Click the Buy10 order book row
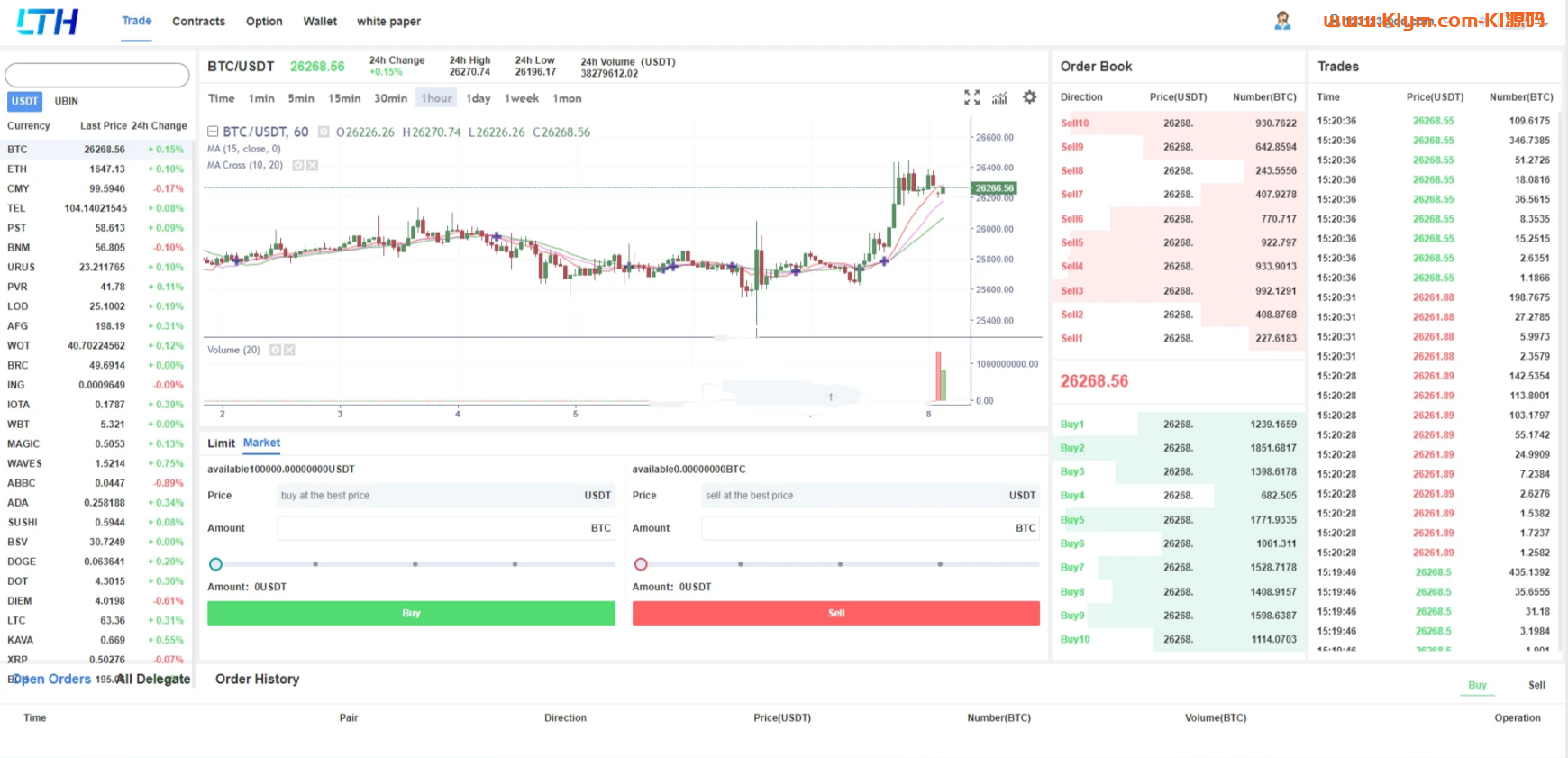 [x=1178, y=640]
